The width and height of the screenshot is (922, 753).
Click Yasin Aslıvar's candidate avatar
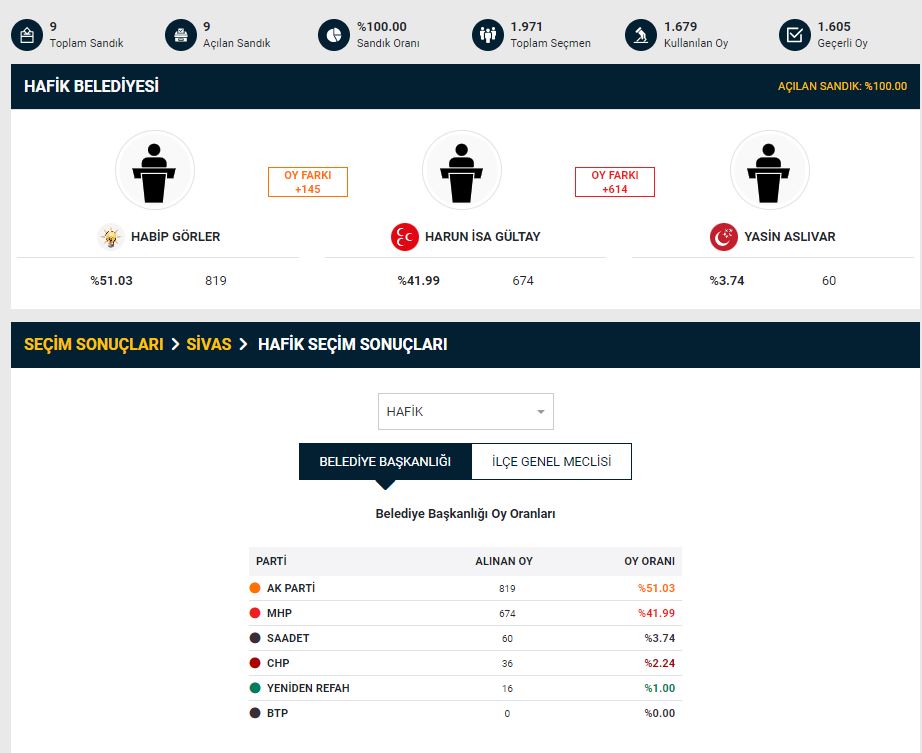[769, 170]
